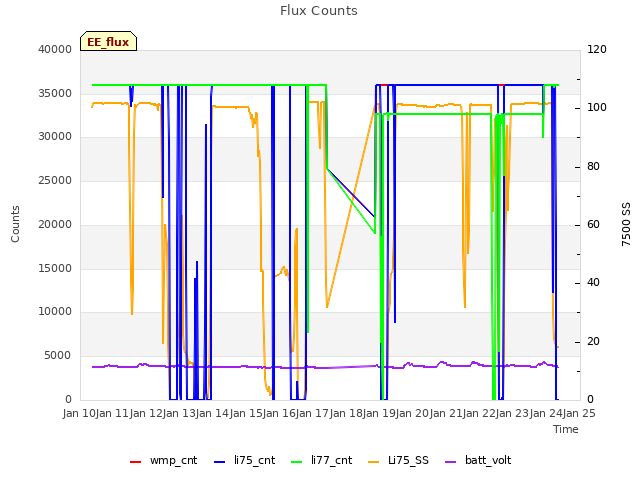Click the red wmp_cnt legend swatch
The image size is (640, 480).
click(x=135, y=462)
